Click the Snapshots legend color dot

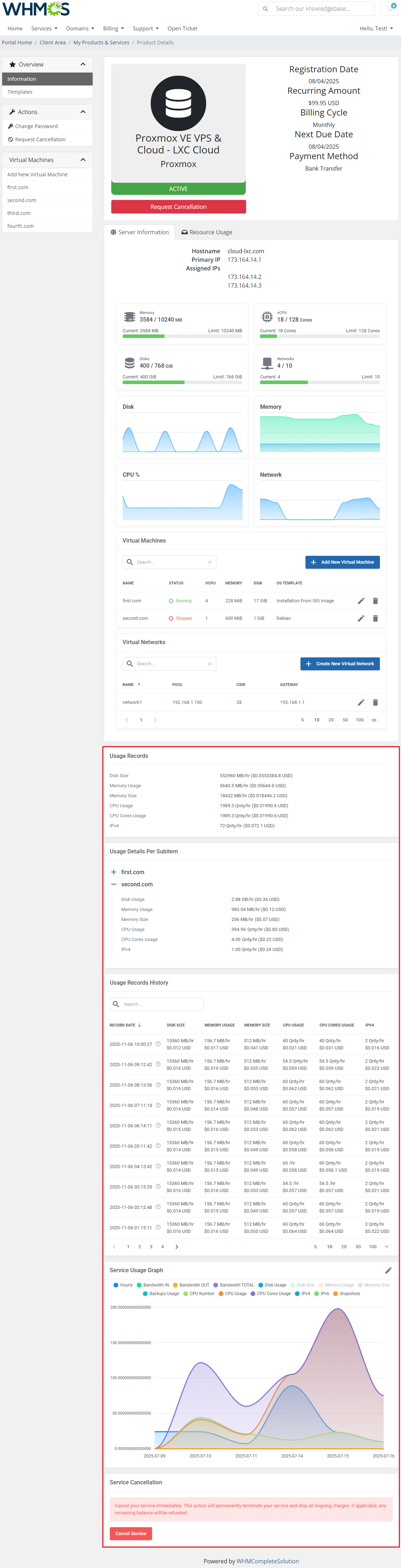[336, 1293]
